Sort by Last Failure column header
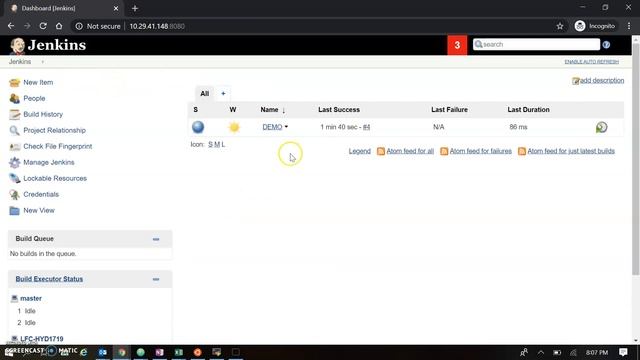Image resolution: width=640 pixels, height=360 pixels. [x=449, y=110]
